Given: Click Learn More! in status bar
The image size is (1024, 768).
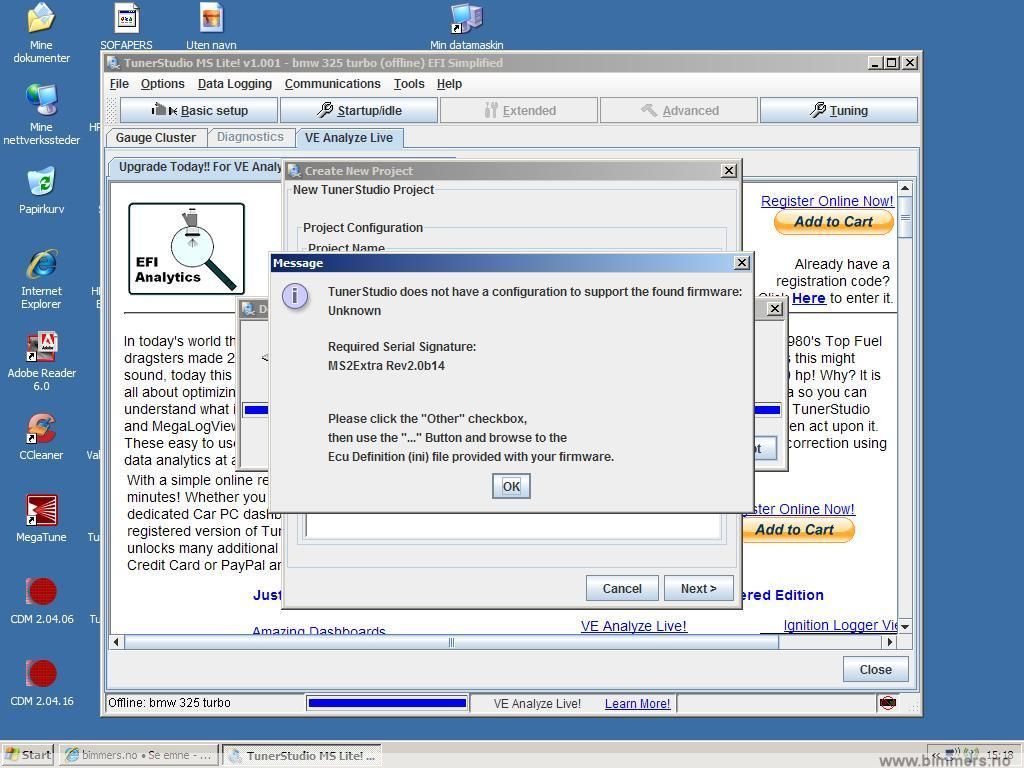Looking at the screenshot, I should [x=637, y=703].
